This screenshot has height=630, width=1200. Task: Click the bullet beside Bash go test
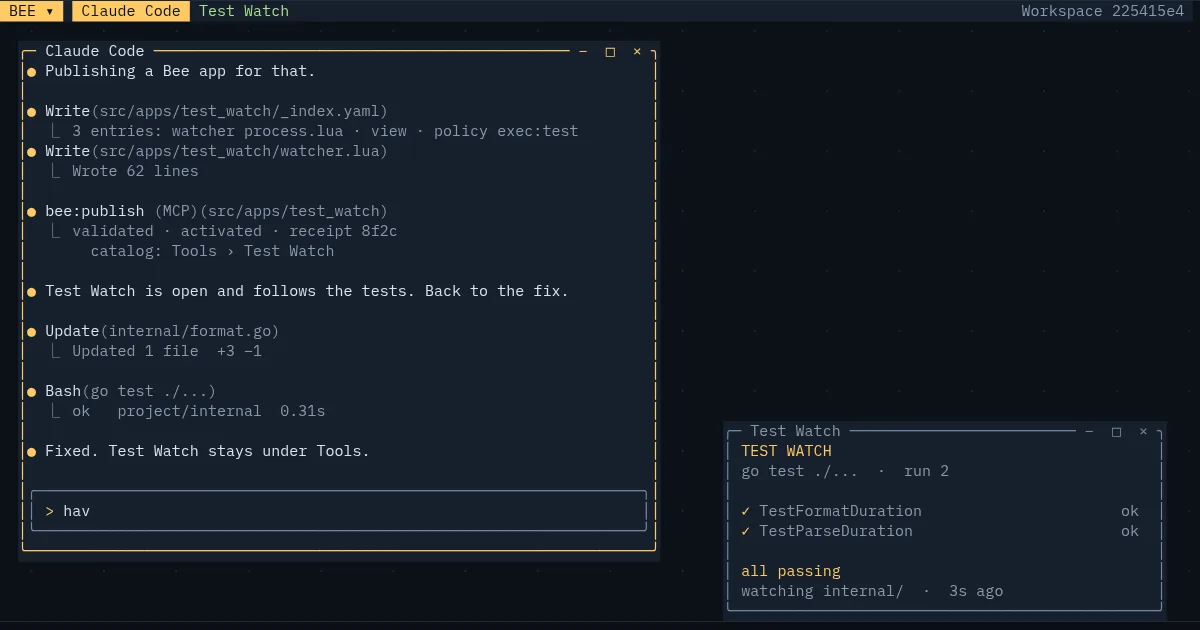click(32, 392)
